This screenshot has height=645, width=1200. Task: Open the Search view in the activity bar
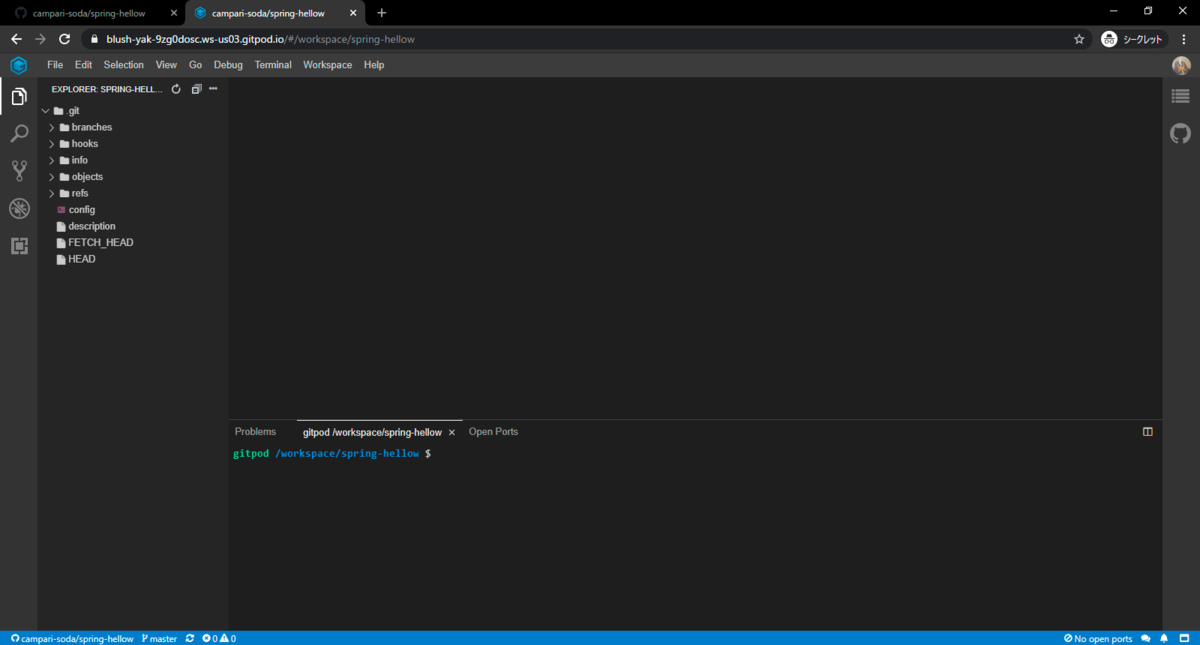tap(18, 134)
